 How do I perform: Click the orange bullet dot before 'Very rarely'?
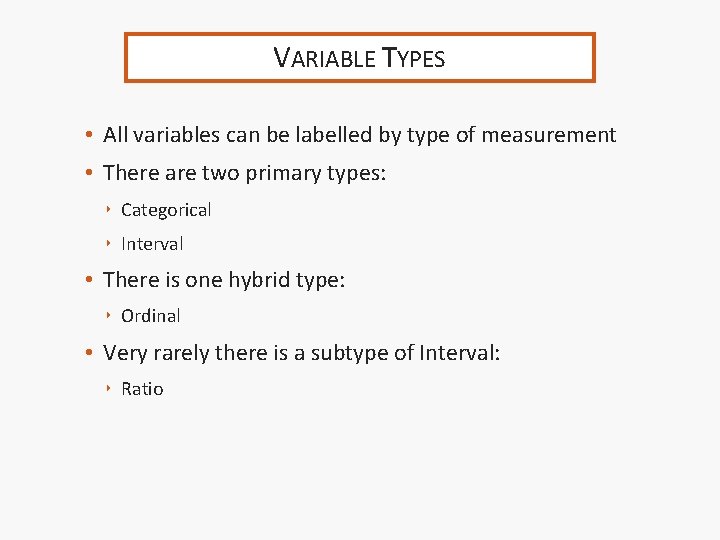(x=89, y=352)
